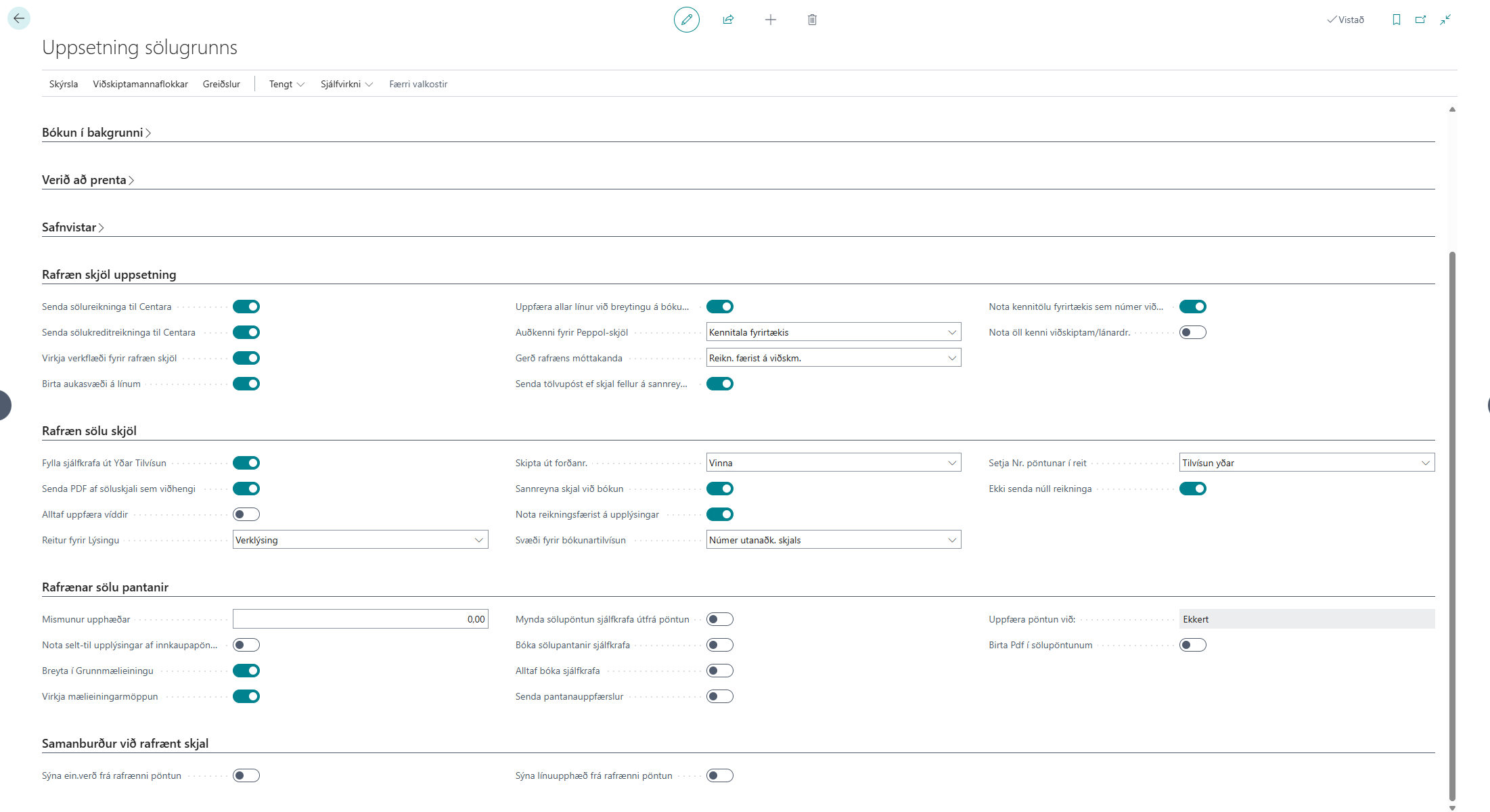Click the bookmark icon
The height and width of the screenshot is (812, 1490).
[x=1396, y=20]
